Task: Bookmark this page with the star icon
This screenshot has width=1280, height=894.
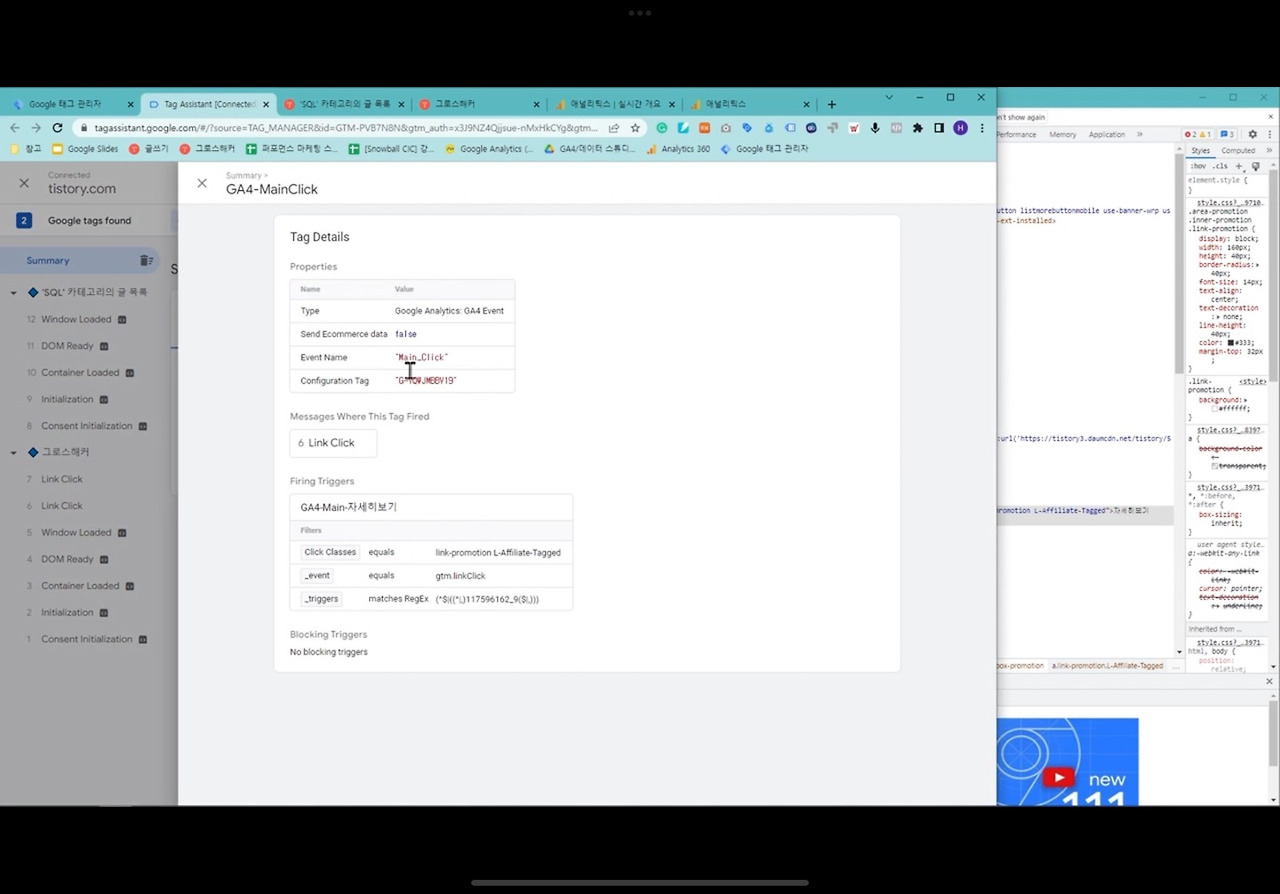Action: click(x=635, y=128)
